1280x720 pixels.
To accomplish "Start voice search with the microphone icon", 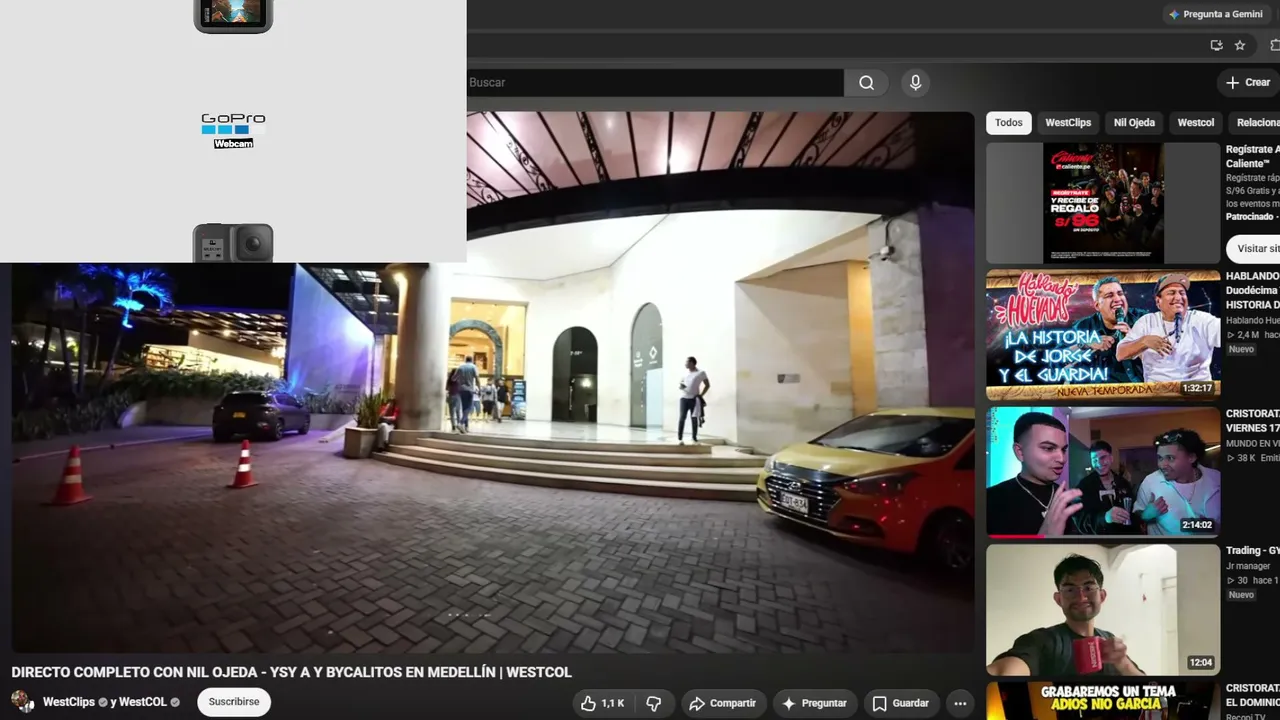I will click(x=915, y=83).
